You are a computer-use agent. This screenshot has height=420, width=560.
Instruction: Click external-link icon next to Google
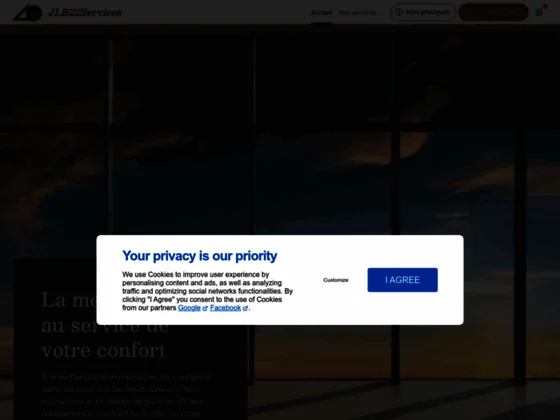pyautogui.click(x=205, y=309)
